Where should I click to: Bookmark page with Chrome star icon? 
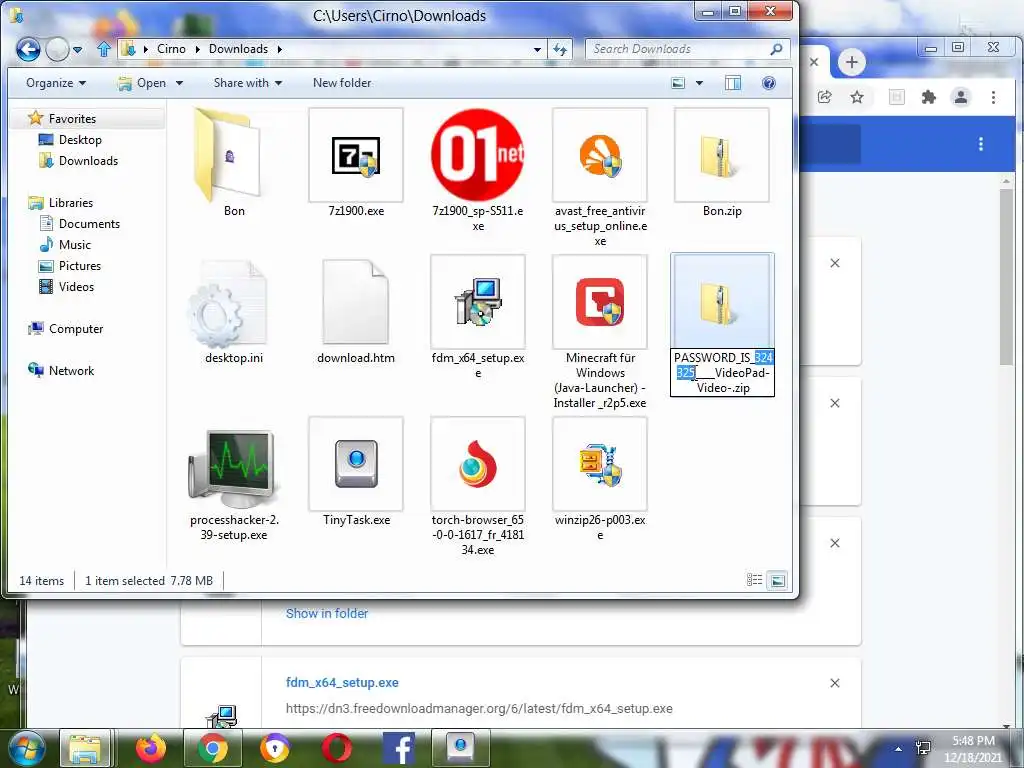[x=857, y=97]
